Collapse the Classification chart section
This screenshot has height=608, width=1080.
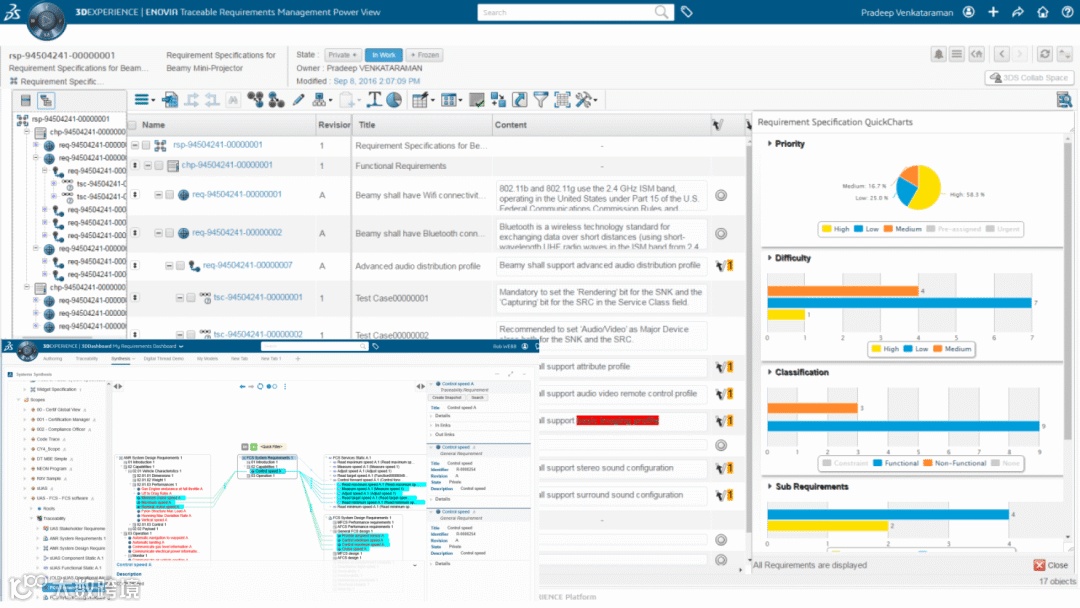769,372
